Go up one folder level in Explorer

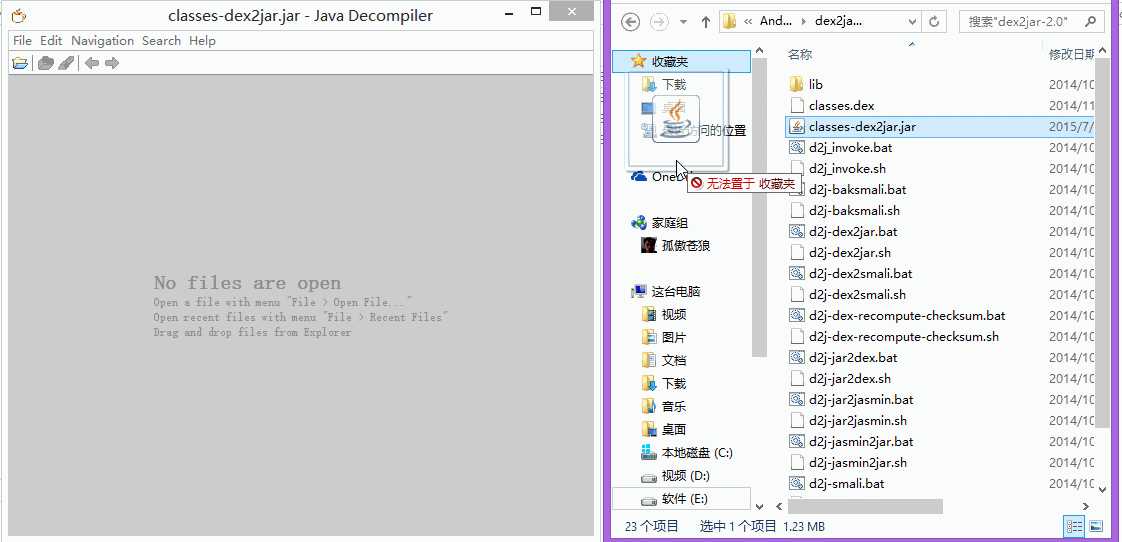[x=706, y=21]
